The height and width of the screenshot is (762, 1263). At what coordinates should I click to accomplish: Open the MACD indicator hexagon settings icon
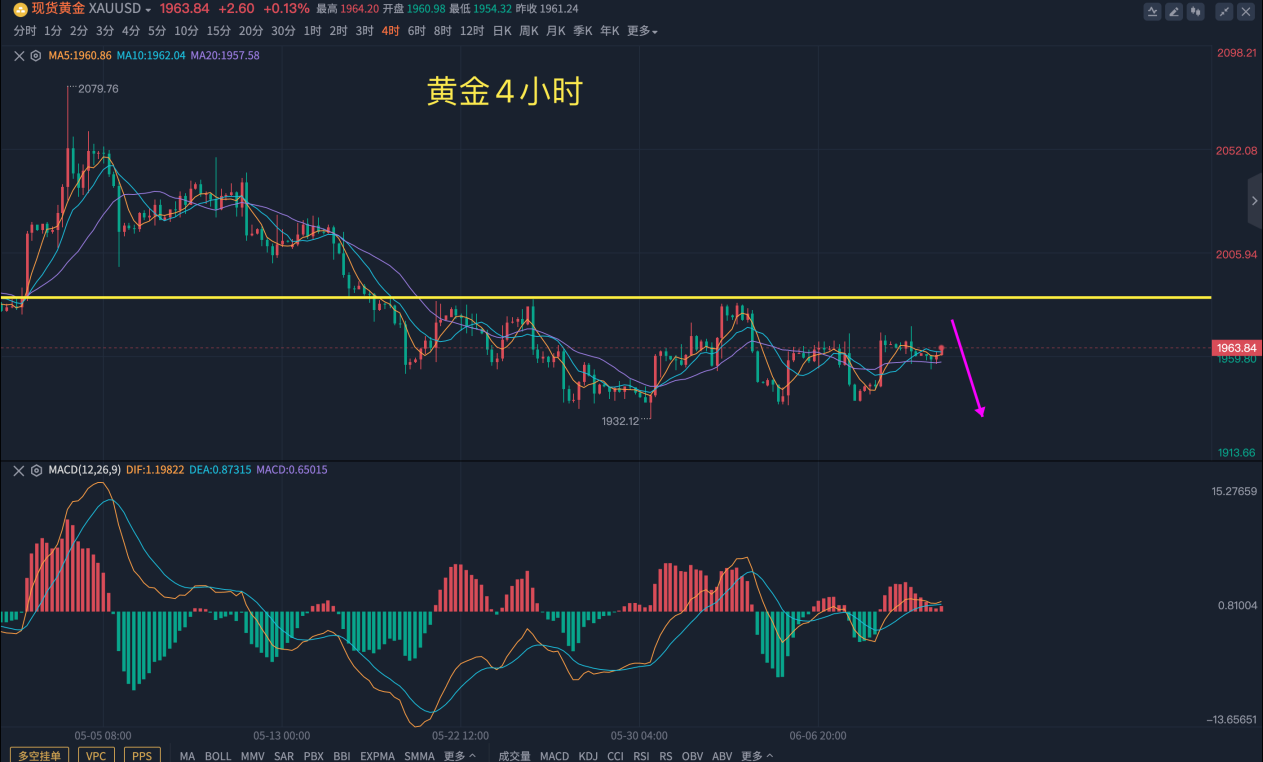[36, 470]
